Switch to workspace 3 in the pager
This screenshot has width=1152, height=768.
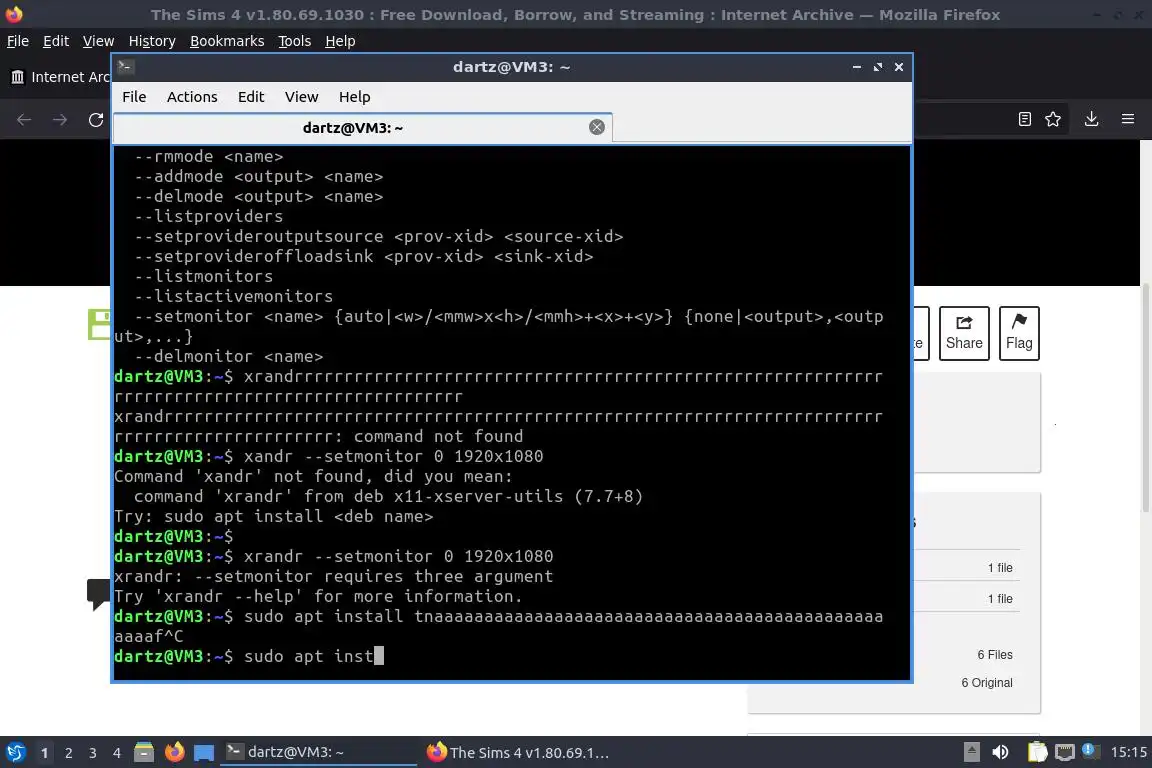pos(93,753)
